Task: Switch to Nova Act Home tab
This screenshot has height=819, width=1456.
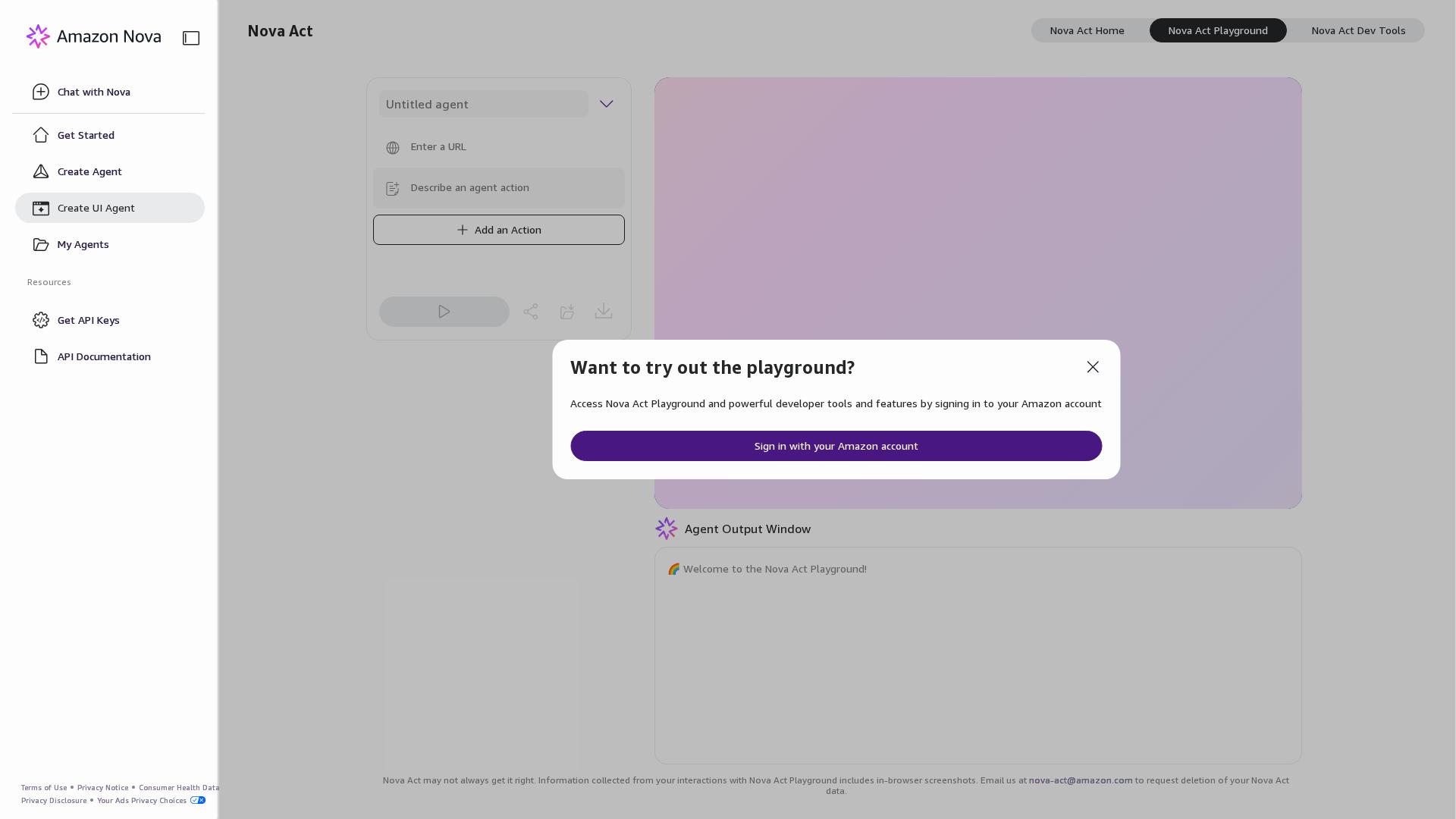Action: 1087,30
